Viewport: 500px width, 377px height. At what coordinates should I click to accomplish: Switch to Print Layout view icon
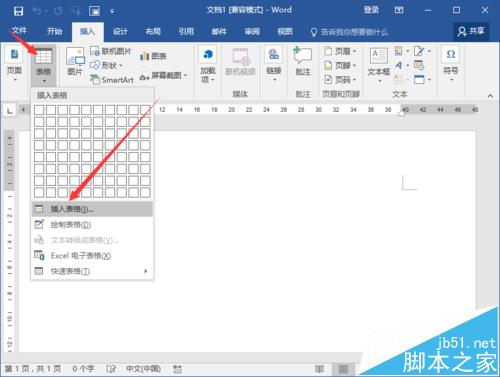[x=343, y=369]
